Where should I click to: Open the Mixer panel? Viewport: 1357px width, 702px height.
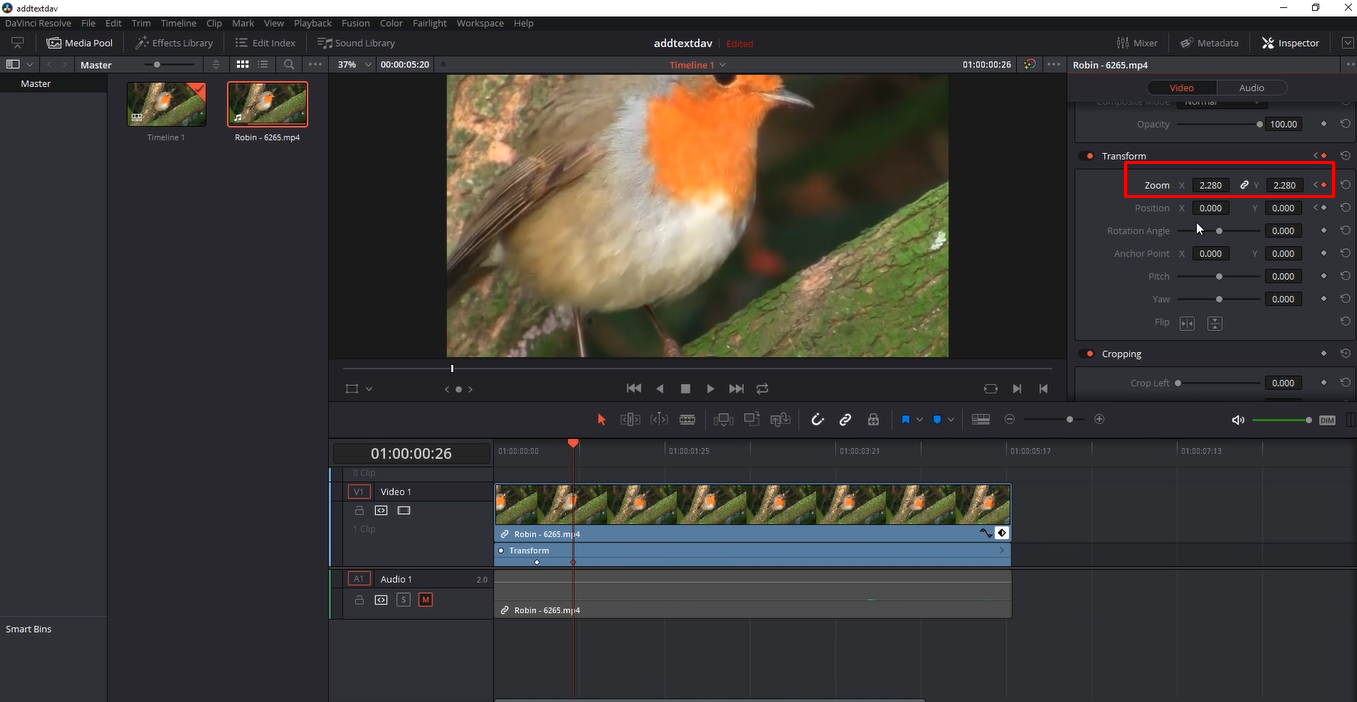pyautogui.click(x=1138, y=42)
